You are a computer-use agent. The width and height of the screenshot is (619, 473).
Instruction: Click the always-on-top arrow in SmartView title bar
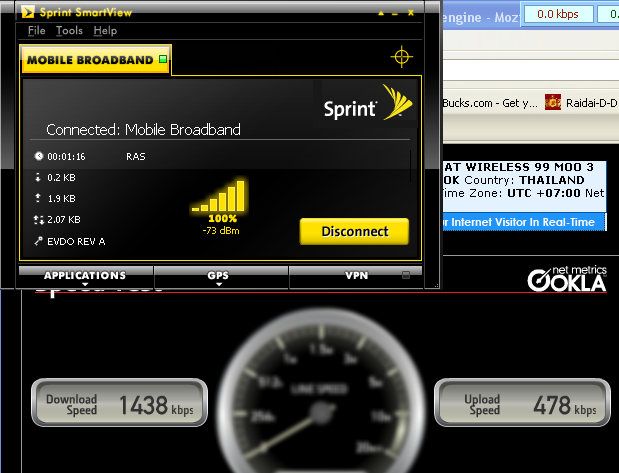381,13
